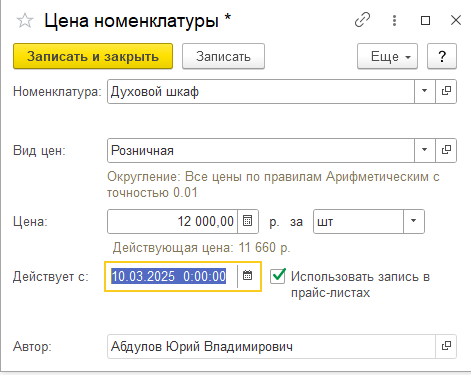Click the Записать button

(223, 56)
